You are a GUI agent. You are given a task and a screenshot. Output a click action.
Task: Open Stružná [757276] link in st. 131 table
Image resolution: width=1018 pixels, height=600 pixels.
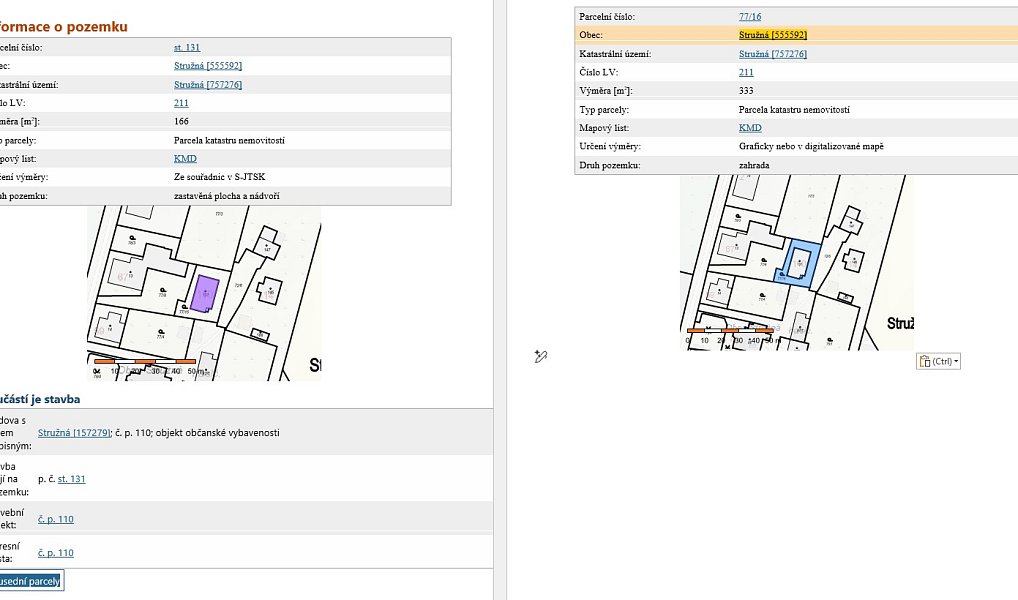(x=208, y=84)
